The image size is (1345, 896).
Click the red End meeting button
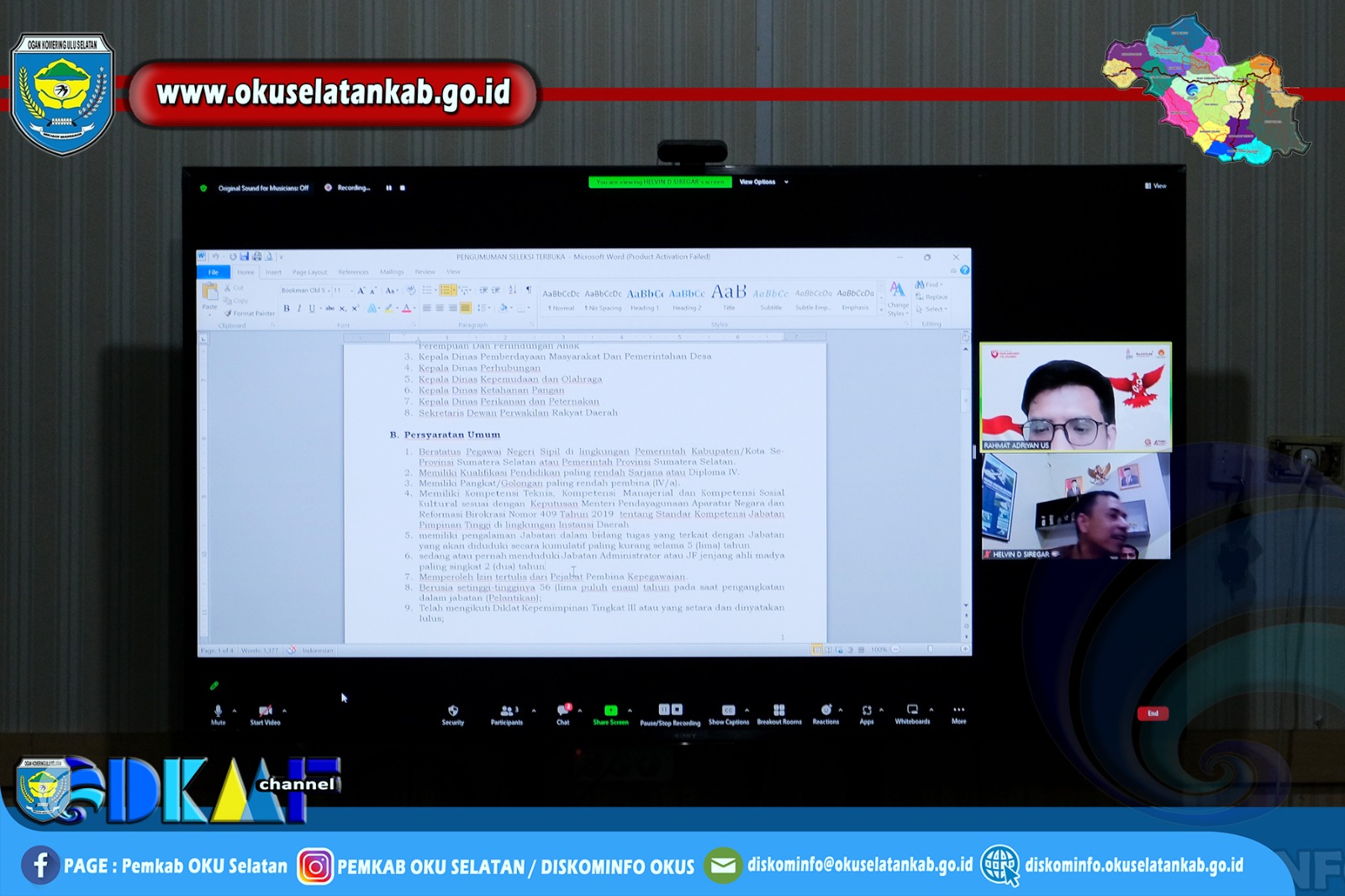1152,714
